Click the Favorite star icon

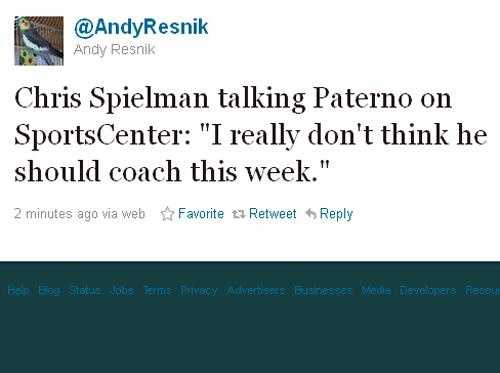tap(167, 214)
